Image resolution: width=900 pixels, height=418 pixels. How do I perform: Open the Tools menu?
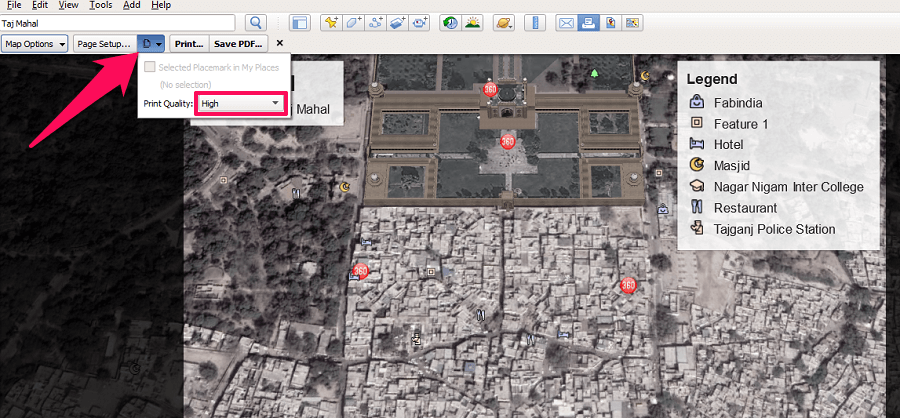tap(100, 5)
